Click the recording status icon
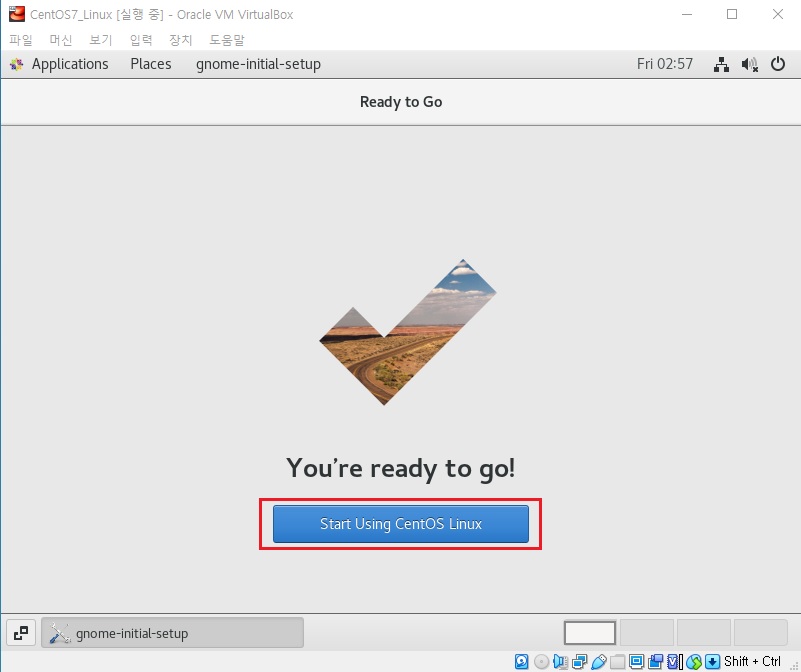The image size is (801, 672). click(655, 662)
